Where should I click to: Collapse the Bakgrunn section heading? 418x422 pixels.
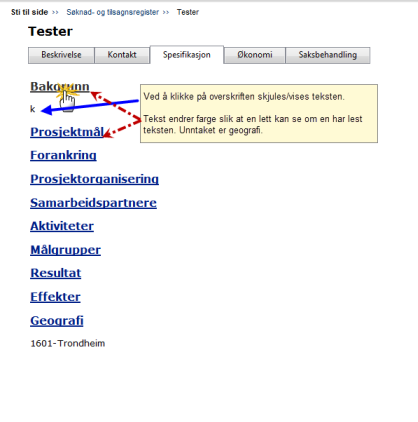pos(60,87)
